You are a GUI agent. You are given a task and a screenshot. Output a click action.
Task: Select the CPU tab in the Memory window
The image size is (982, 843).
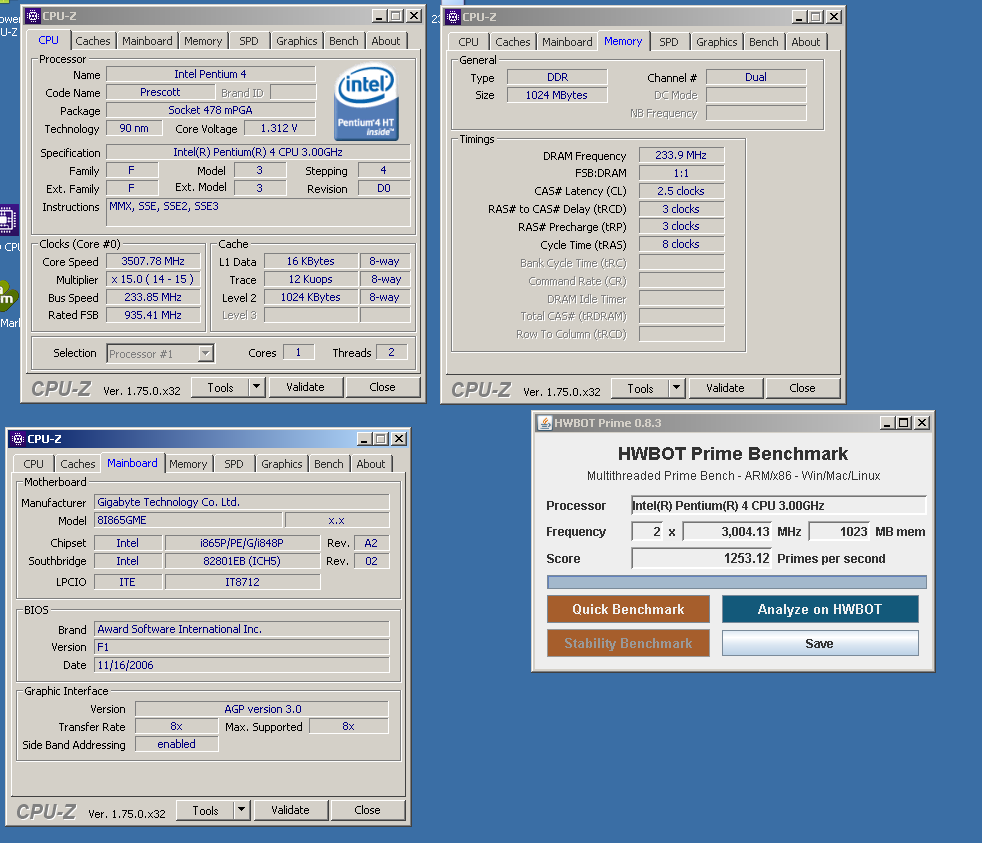pos(468,42)
